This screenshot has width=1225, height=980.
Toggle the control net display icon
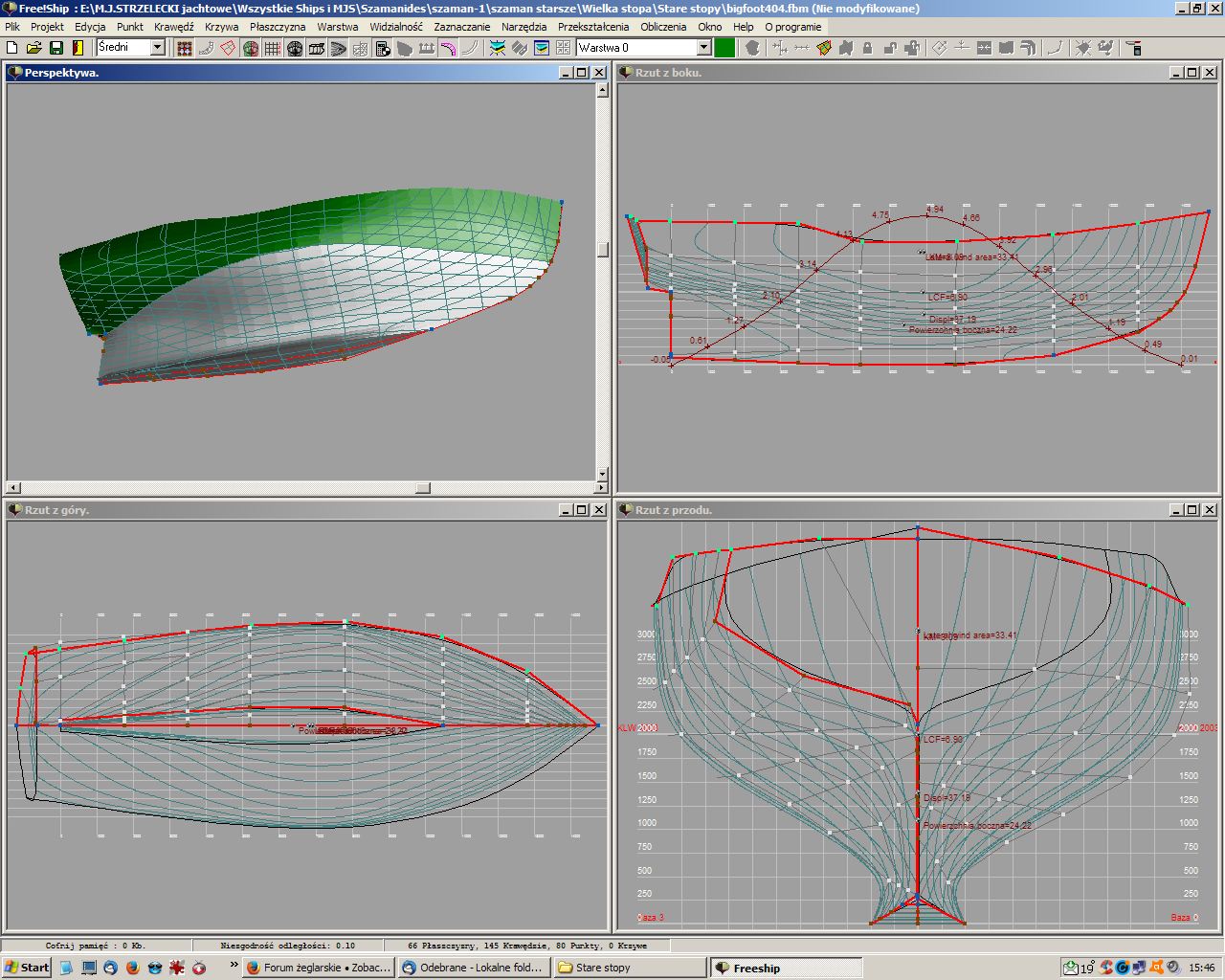pos(184,48)
